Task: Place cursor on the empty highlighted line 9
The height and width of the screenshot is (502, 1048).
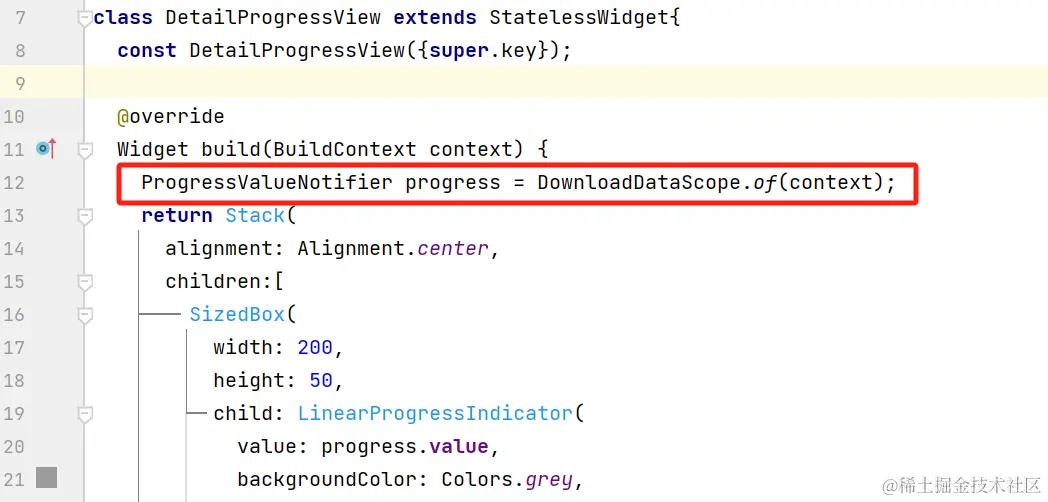Action: click(x=500, y=83)
